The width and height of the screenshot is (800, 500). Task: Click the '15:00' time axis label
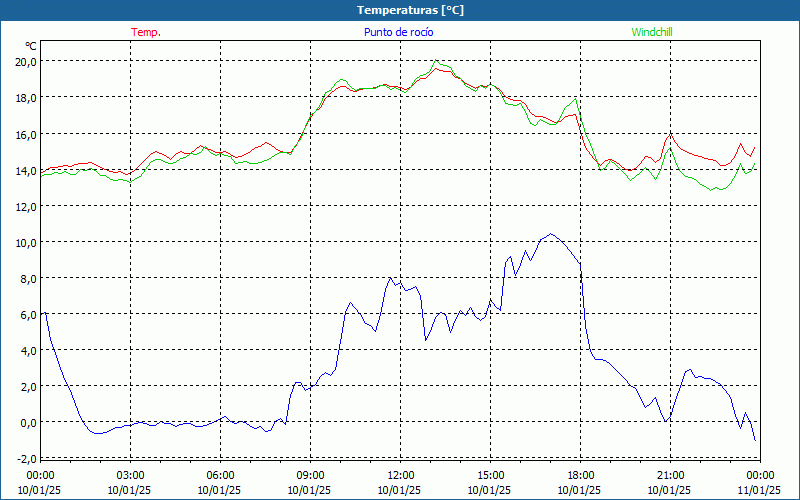[x=490, y=476]
